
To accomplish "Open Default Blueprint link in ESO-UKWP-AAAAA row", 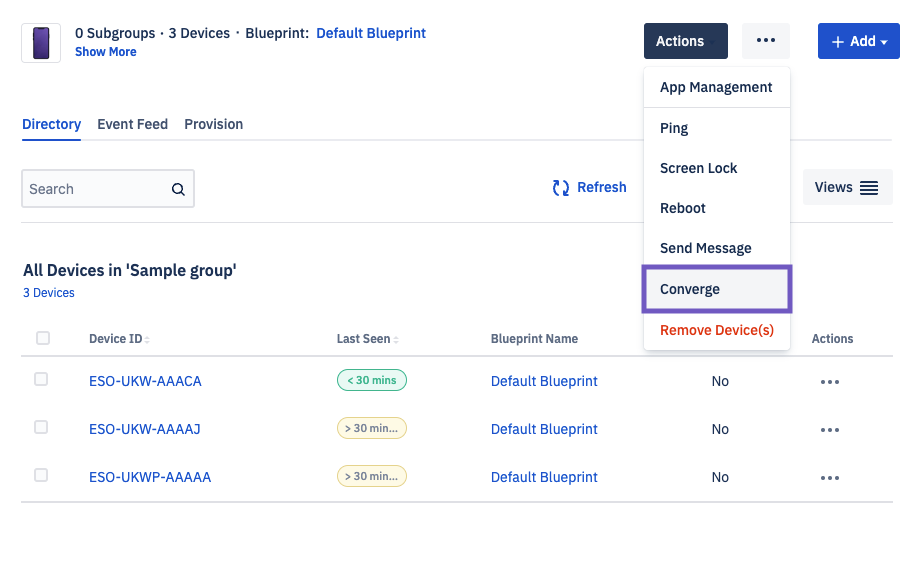I will coord(544,477).
